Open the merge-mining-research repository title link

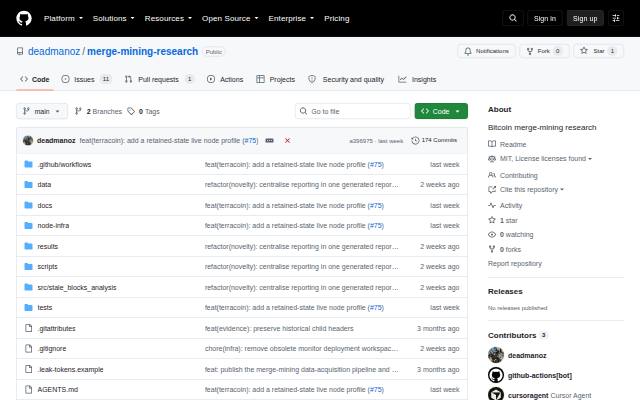(142, 51)
